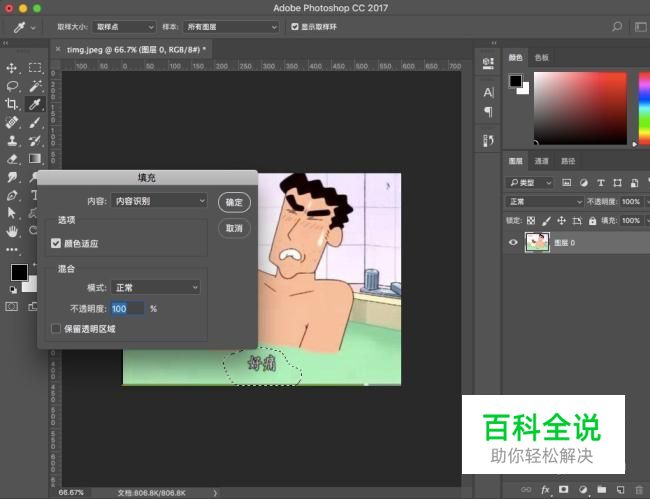The image size is (650, 499).
Task: Toggle the 显示取样环 checkbox
Action: [295, 27]
